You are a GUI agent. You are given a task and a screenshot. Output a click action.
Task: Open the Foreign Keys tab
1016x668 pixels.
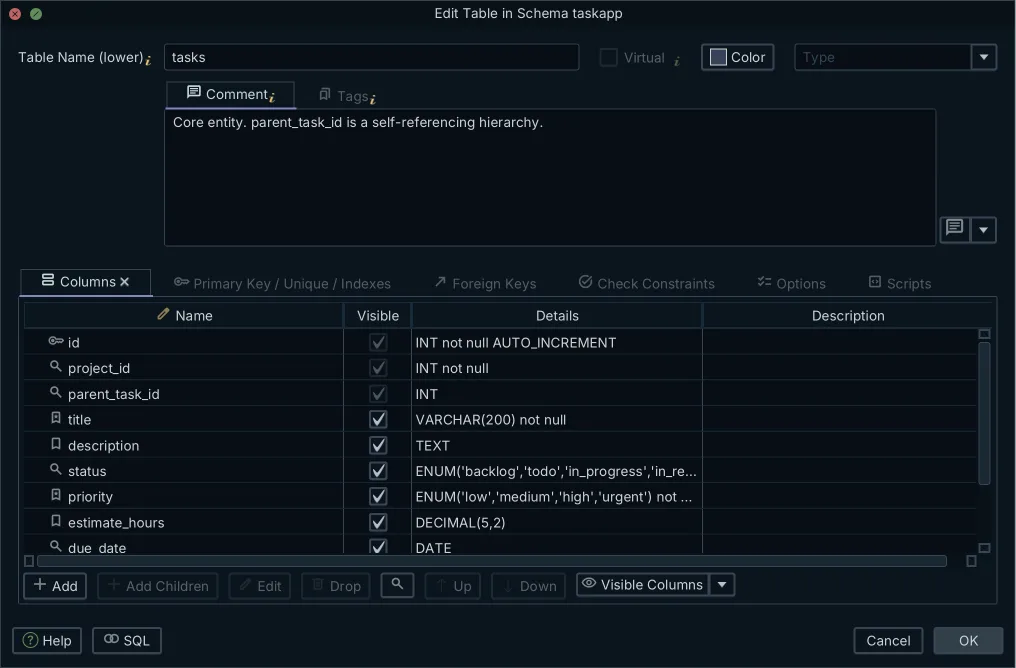(x=485, y=283)
